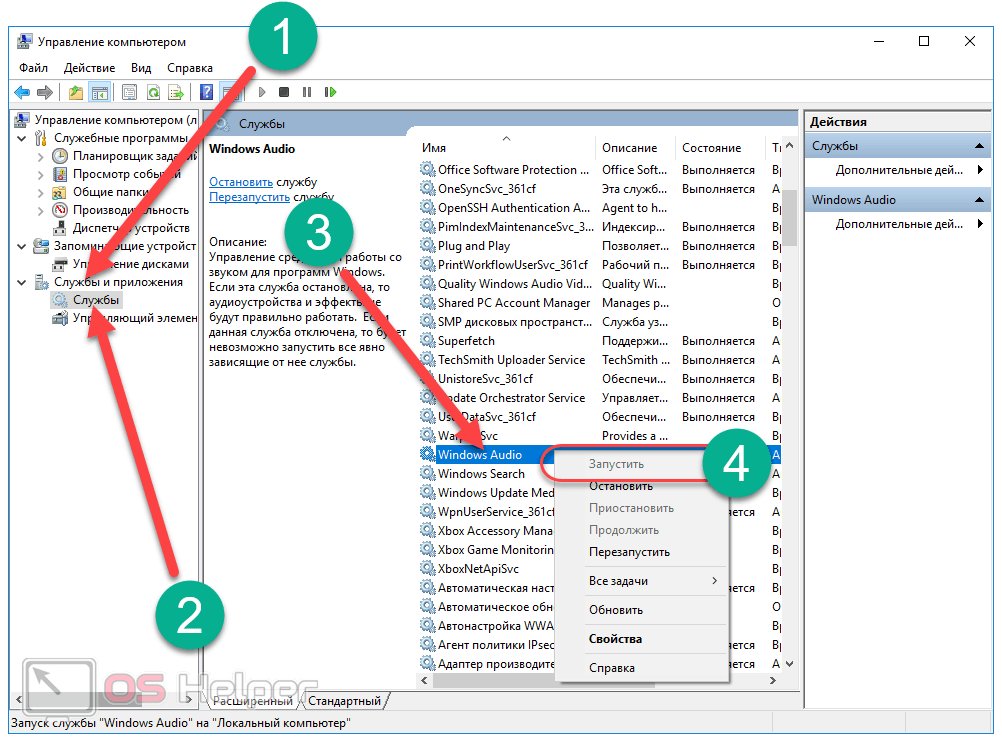Expand the Планировщик заданий tree node
Screen dimensions: 1002x743
pos(40,156)
